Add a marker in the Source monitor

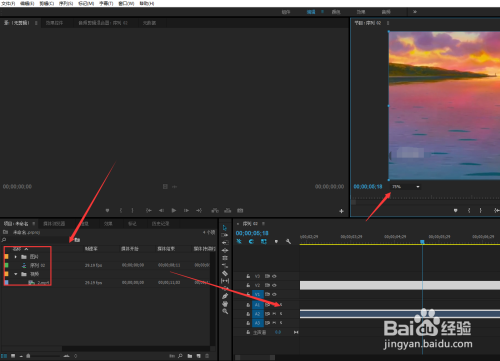coord(107,210)
